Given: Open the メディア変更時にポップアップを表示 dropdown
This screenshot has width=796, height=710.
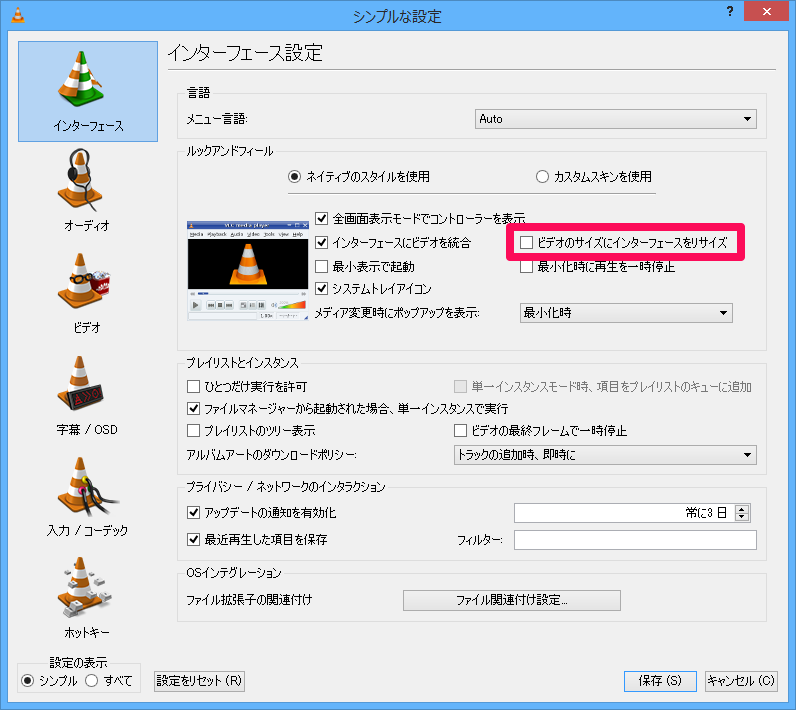Looking at the screenshot, I should [x=626, y=313].
